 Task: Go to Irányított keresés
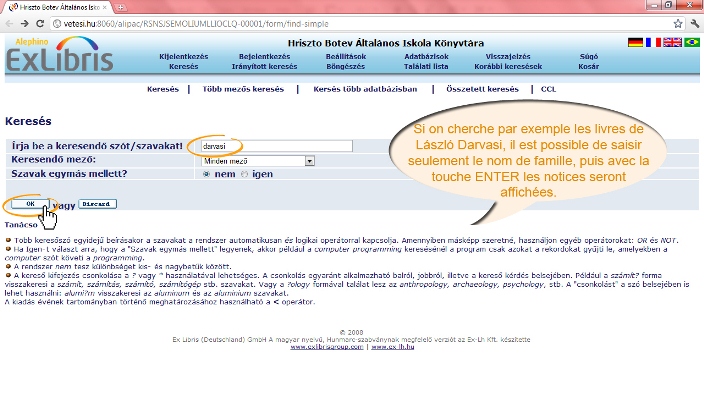(264, 66)
